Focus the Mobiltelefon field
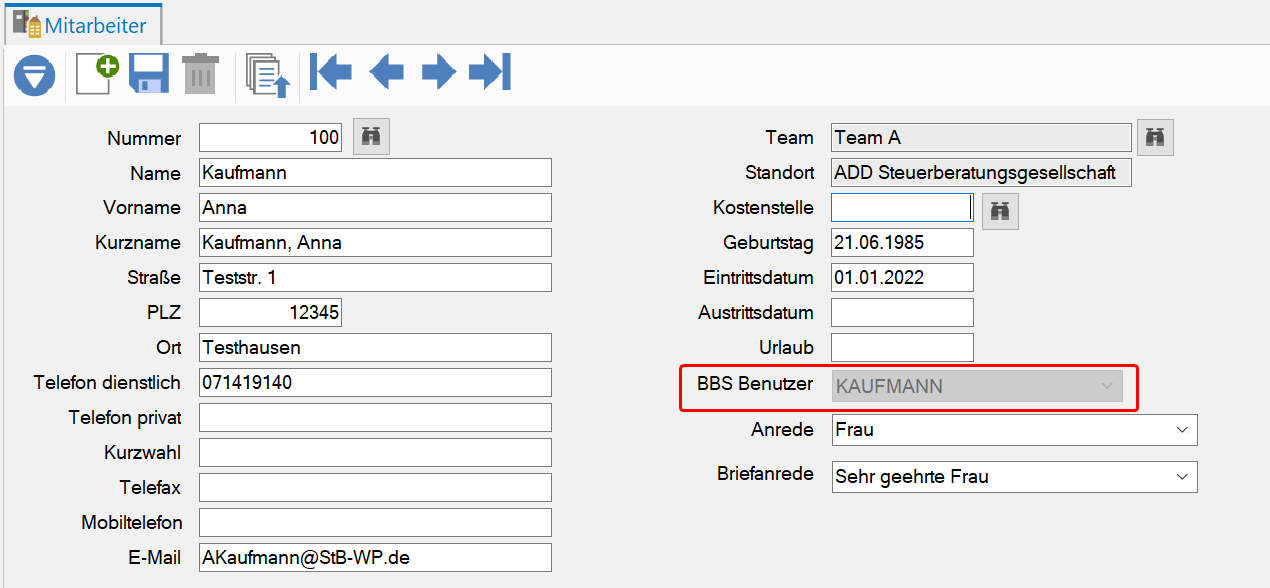 (x=375, y=523)
